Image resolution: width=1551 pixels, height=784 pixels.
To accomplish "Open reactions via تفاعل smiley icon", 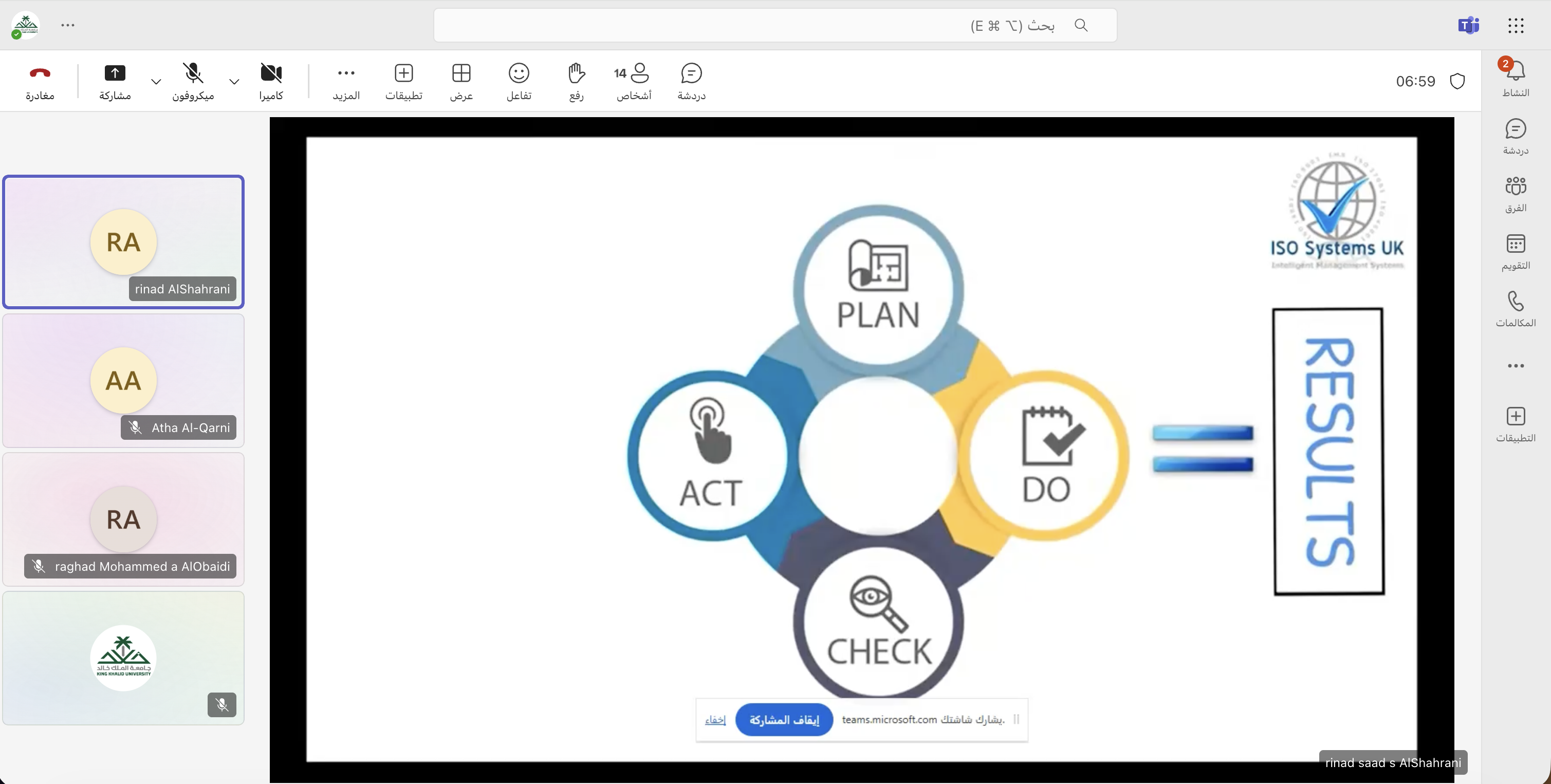I will click(519, 81).
